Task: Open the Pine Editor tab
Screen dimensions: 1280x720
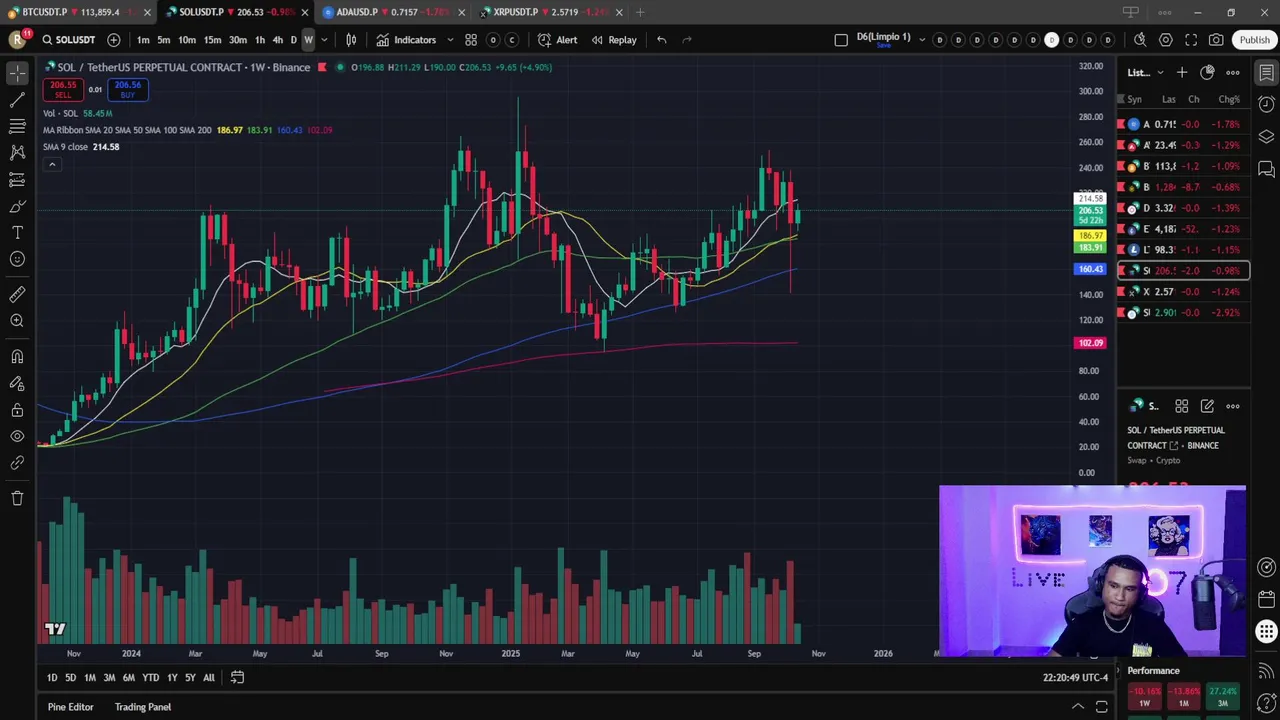Action: click(70, 707)
